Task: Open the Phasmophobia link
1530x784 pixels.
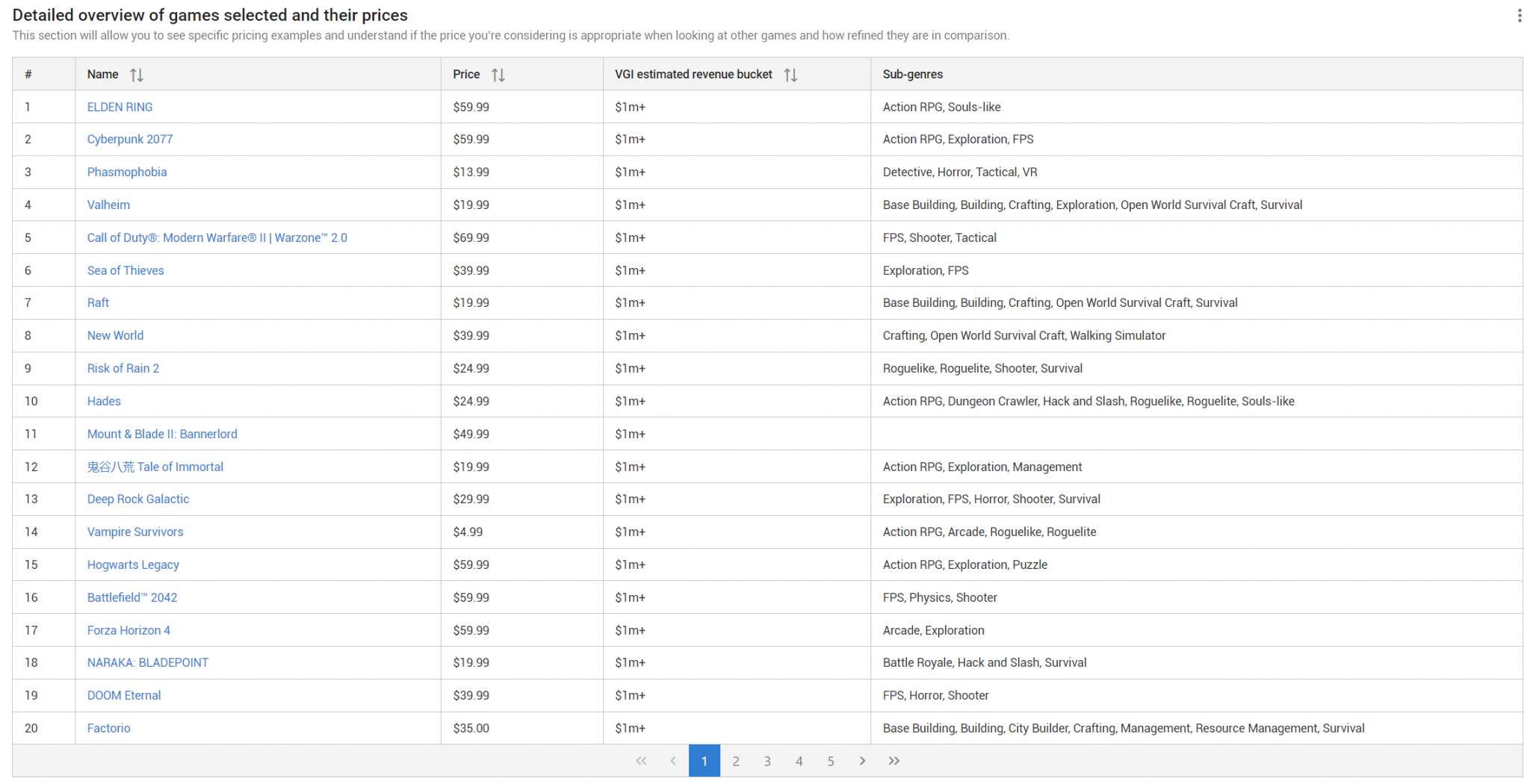Action: pyautogui.click(x=127, y=172)
